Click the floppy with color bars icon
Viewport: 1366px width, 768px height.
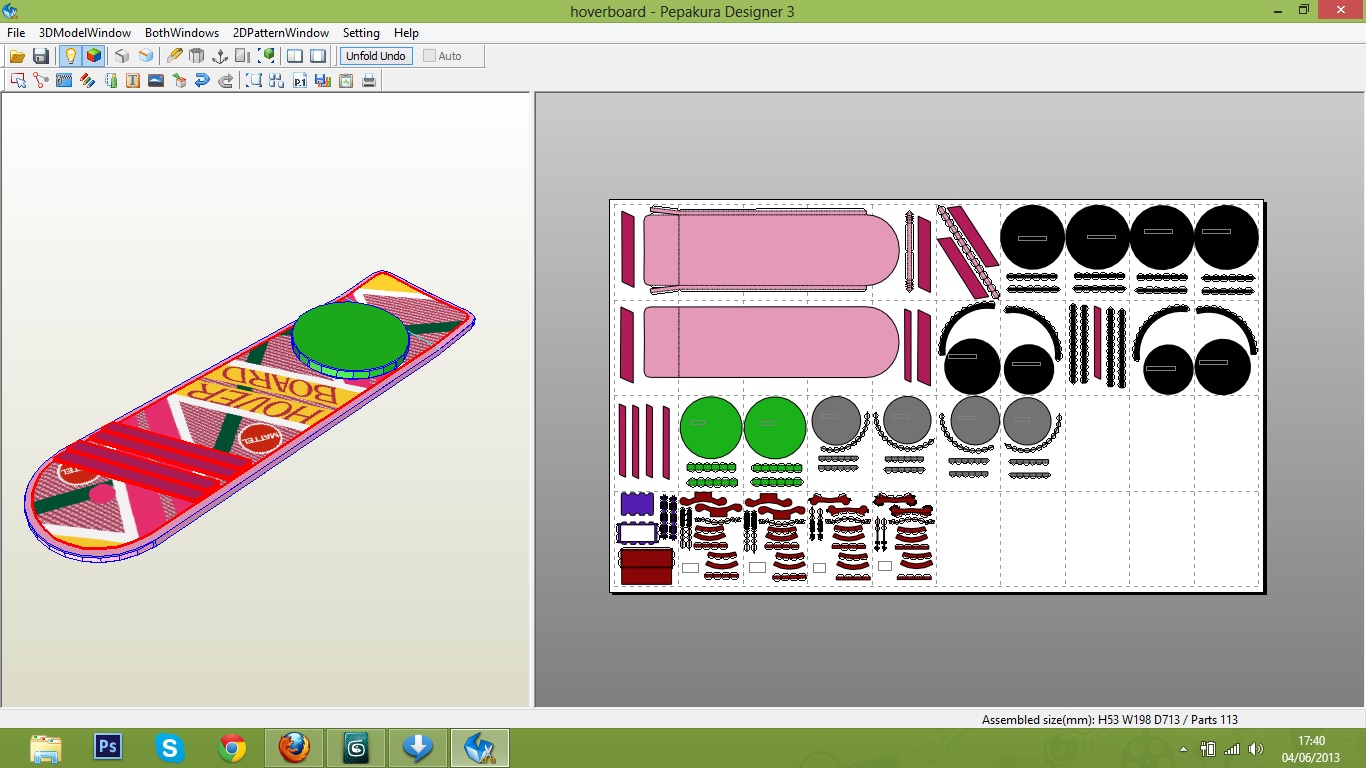pos(323,80)
